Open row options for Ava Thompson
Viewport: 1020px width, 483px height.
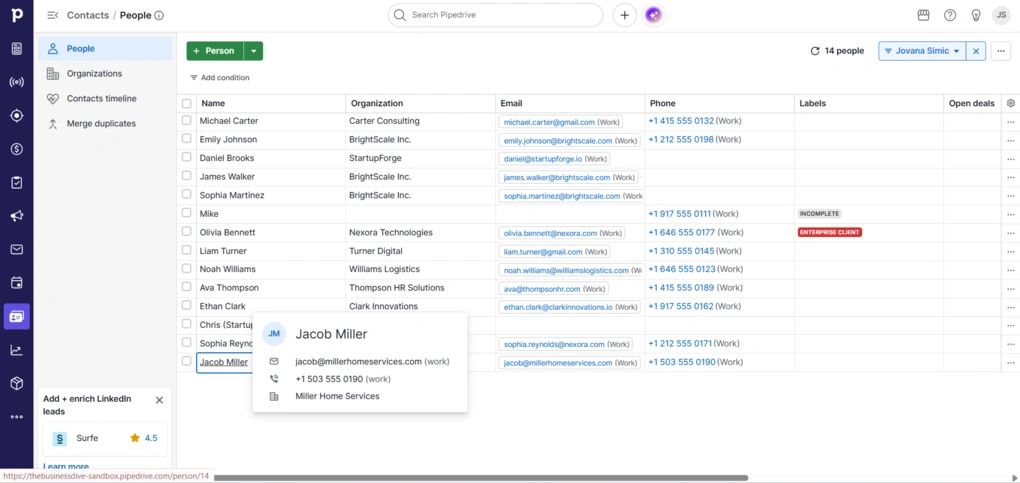click(1010, 288)
